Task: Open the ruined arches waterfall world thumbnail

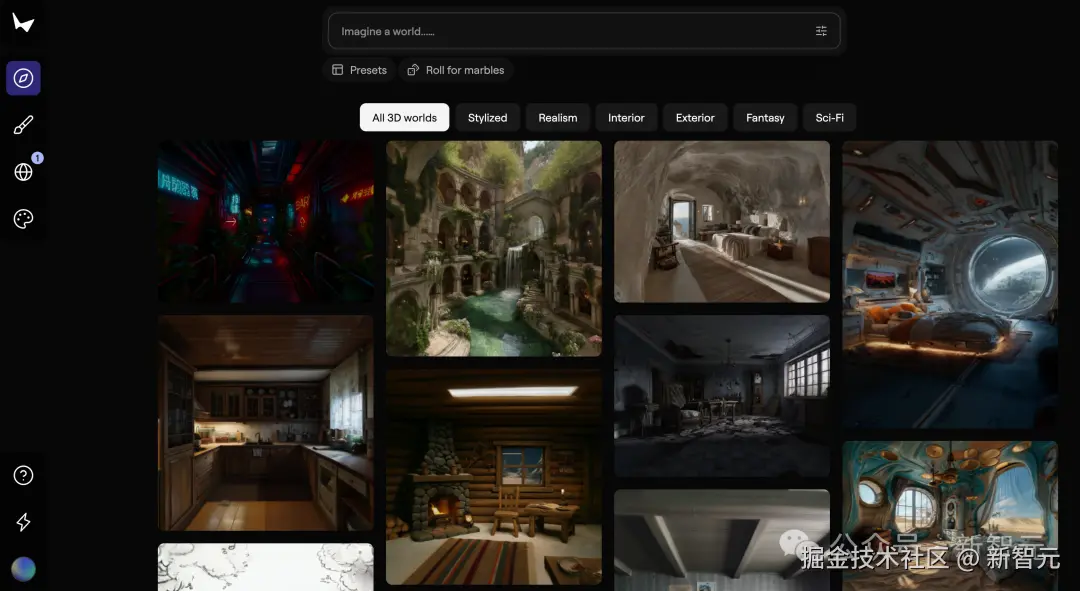Action: point(494,249)
